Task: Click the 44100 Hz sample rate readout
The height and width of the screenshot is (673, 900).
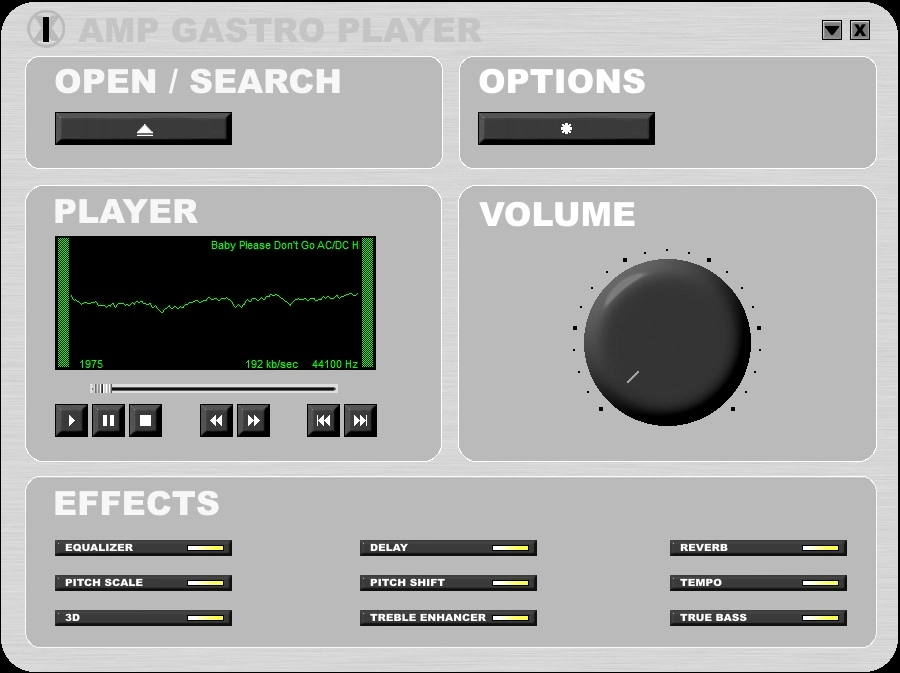Action: point(335,364)
